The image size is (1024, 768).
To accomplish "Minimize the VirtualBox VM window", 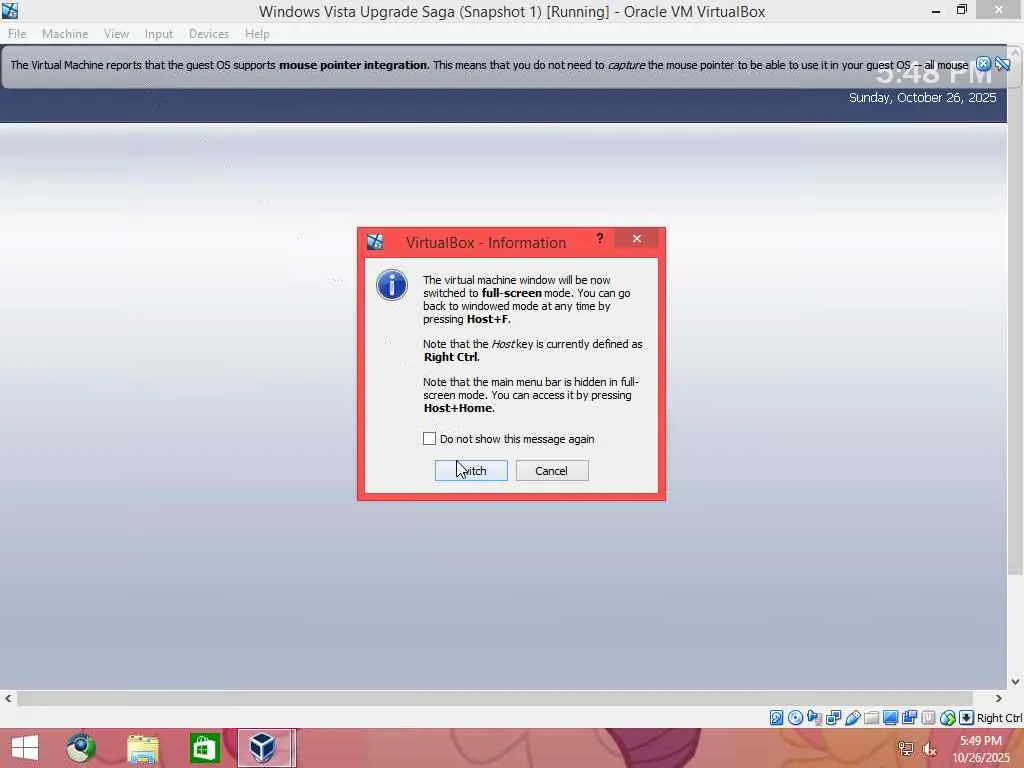I will pos(936,10).
